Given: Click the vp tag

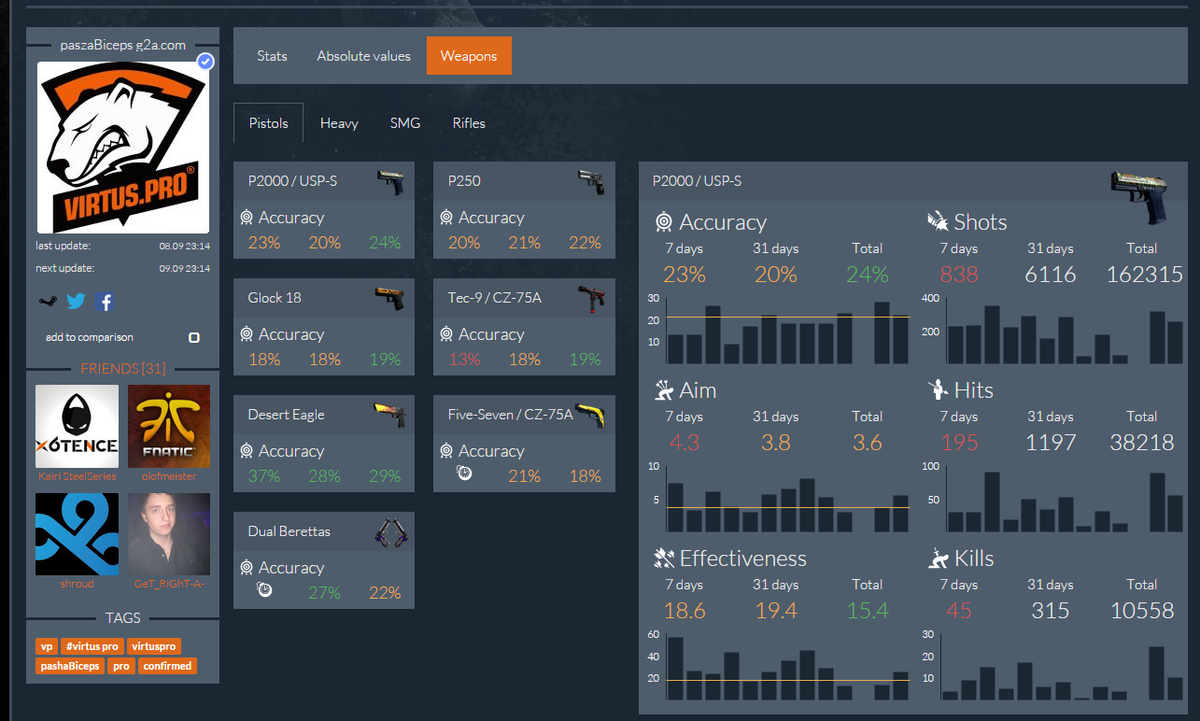Looking at the screenshot, I should [x=47, y=646].
